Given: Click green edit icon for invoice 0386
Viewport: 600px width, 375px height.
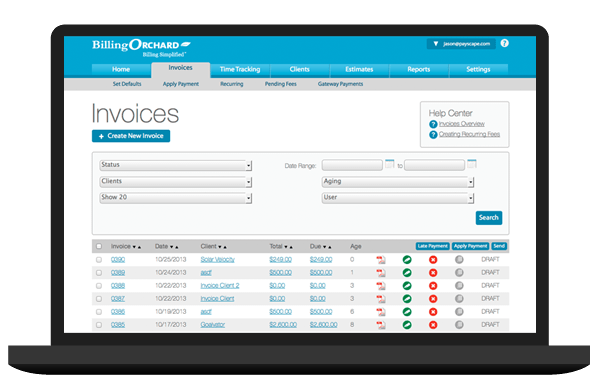Looking at the screenshot, I should point(407,312).
